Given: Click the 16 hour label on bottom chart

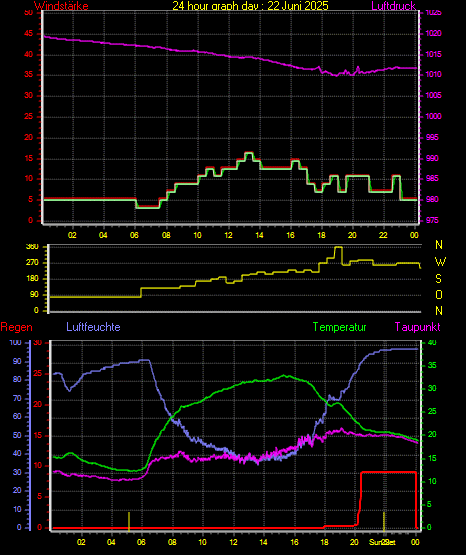Looking at the screenshot, I should click(x=294, y=542).
